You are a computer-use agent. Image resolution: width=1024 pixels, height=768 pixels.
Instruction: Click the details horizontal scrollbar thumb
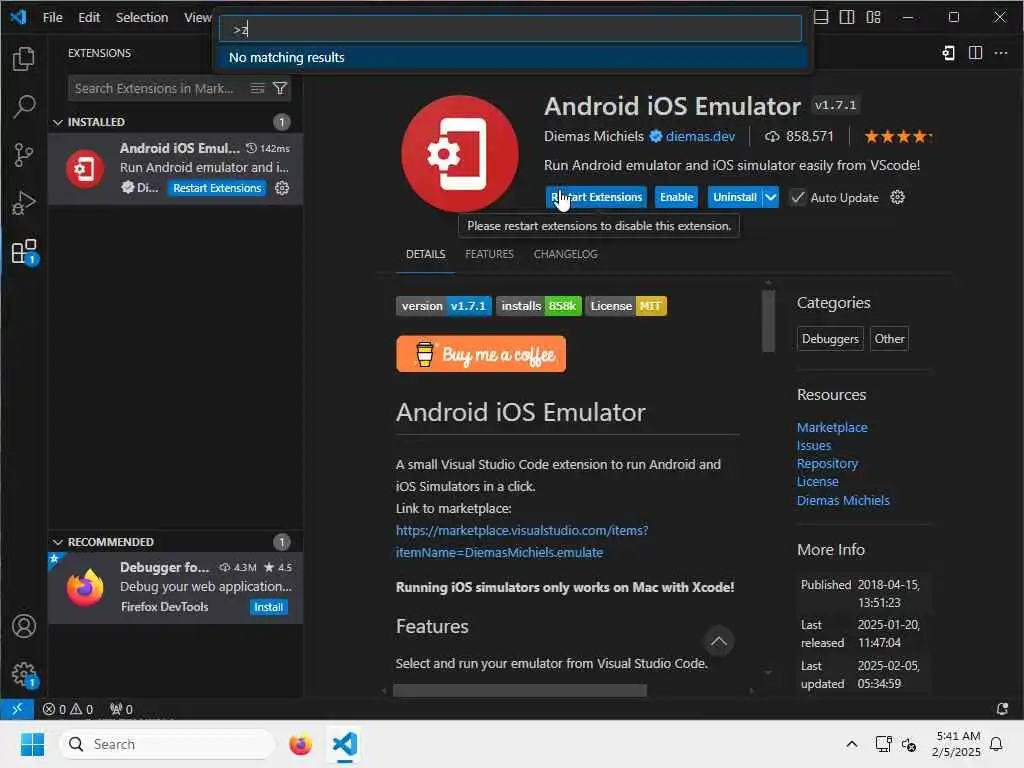(x=520, y=690)
